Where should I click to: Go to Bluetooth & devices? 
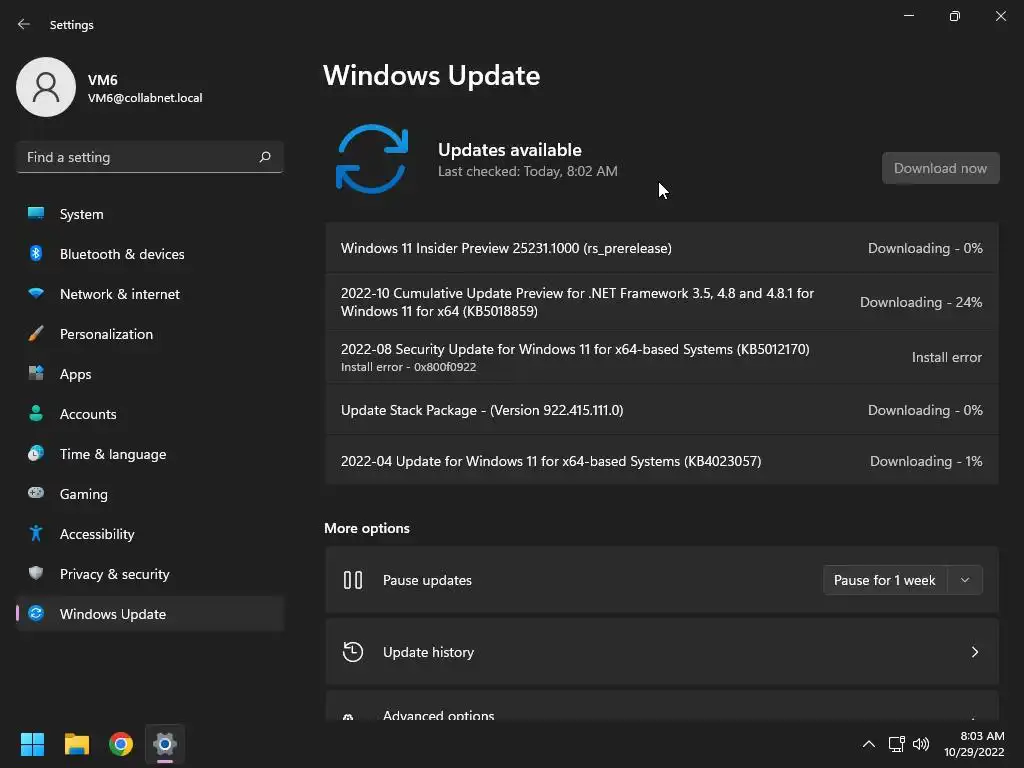[x=150, y=254]
